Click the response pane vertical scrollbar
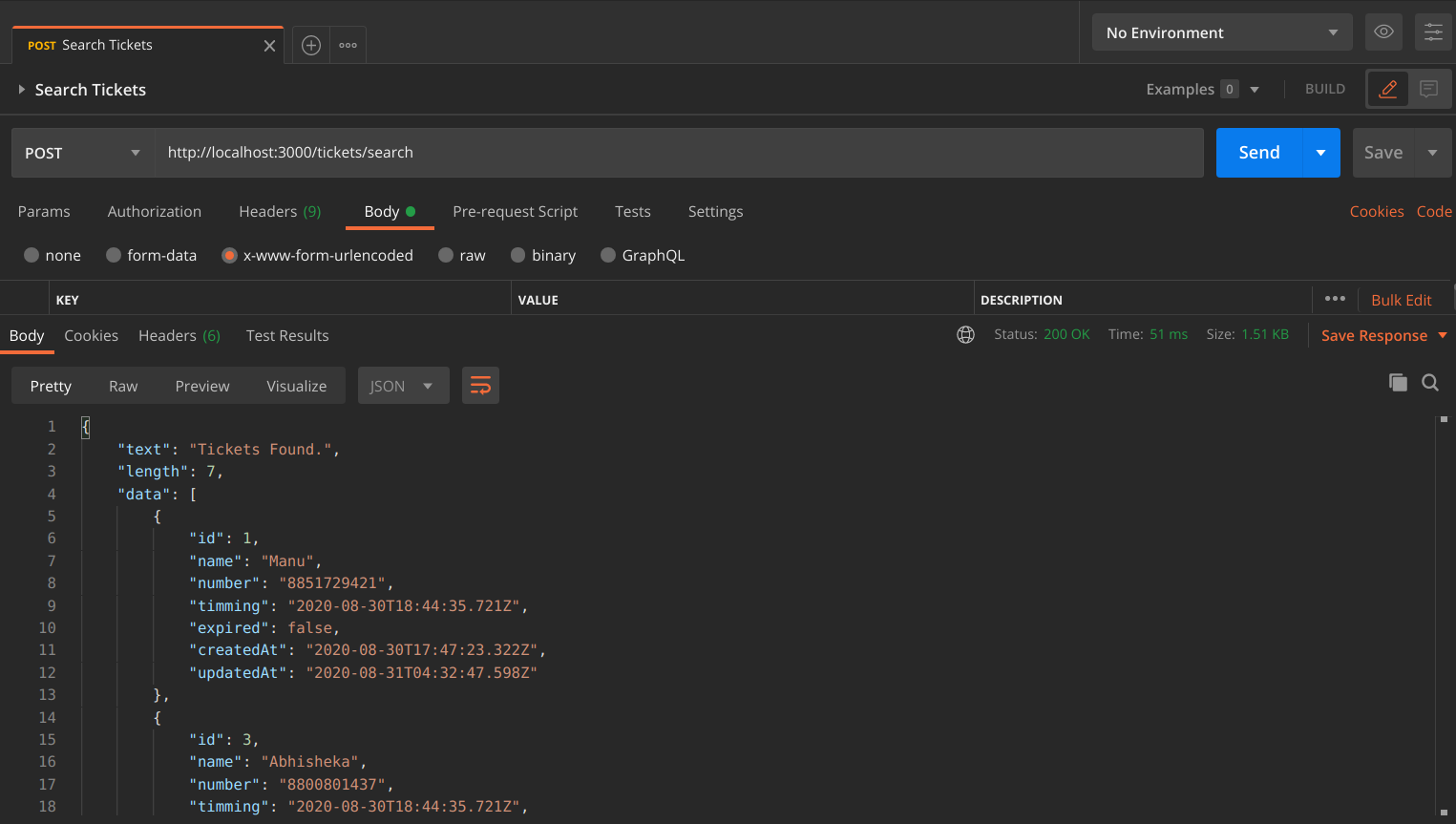The image size is (1456, 824). pyautogui.click(x=1444, y=615)
